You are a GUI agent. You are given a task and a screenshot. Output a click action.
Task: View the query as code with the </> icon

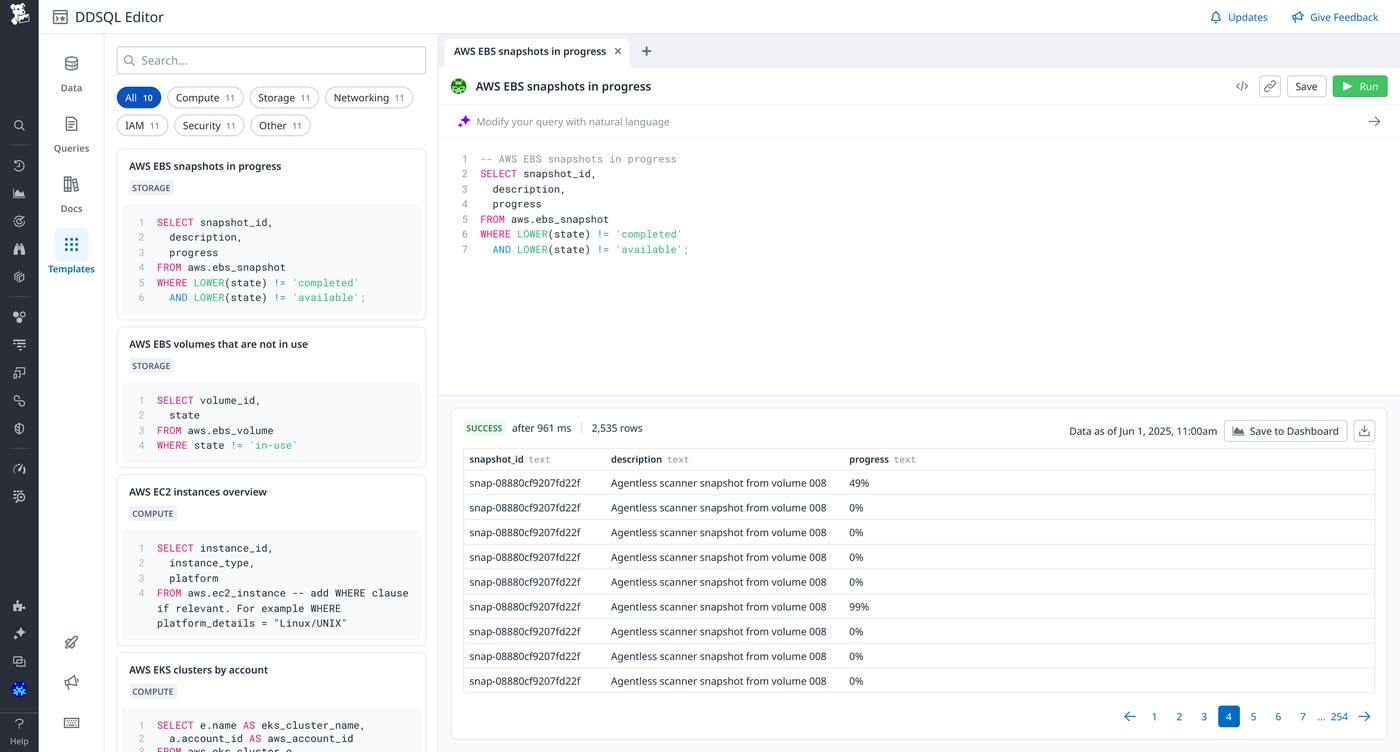pos(1242,86)
